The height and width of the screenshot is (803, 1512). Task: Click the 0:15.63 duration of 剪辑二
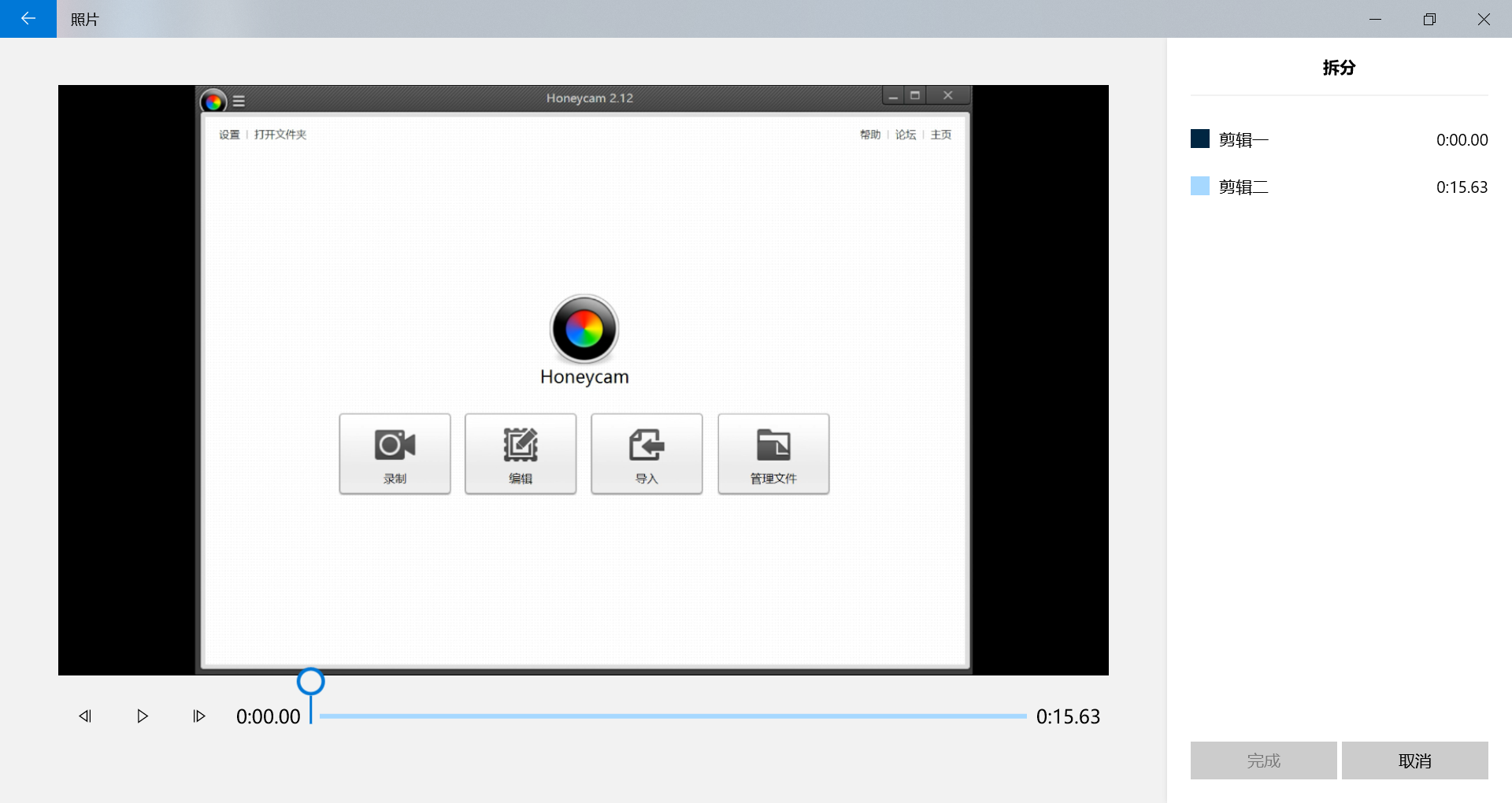1462,187
